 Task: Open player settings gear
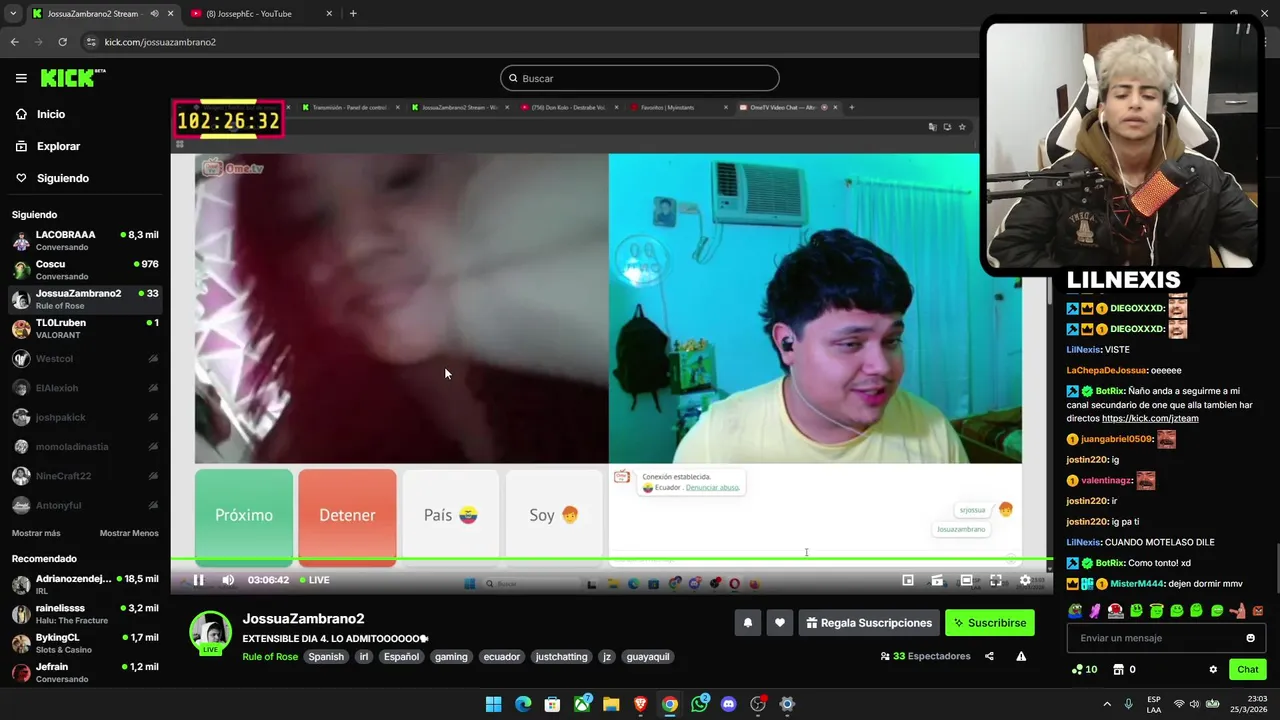tap(1025, 580)
